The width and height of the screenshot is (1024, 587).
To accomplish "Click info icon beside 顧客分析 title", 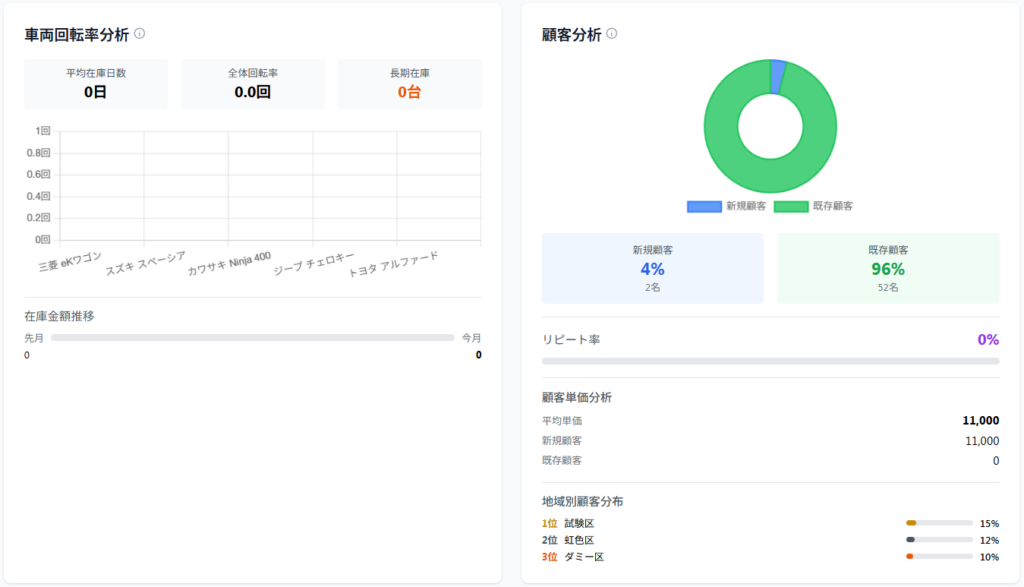I will point(612,33).
